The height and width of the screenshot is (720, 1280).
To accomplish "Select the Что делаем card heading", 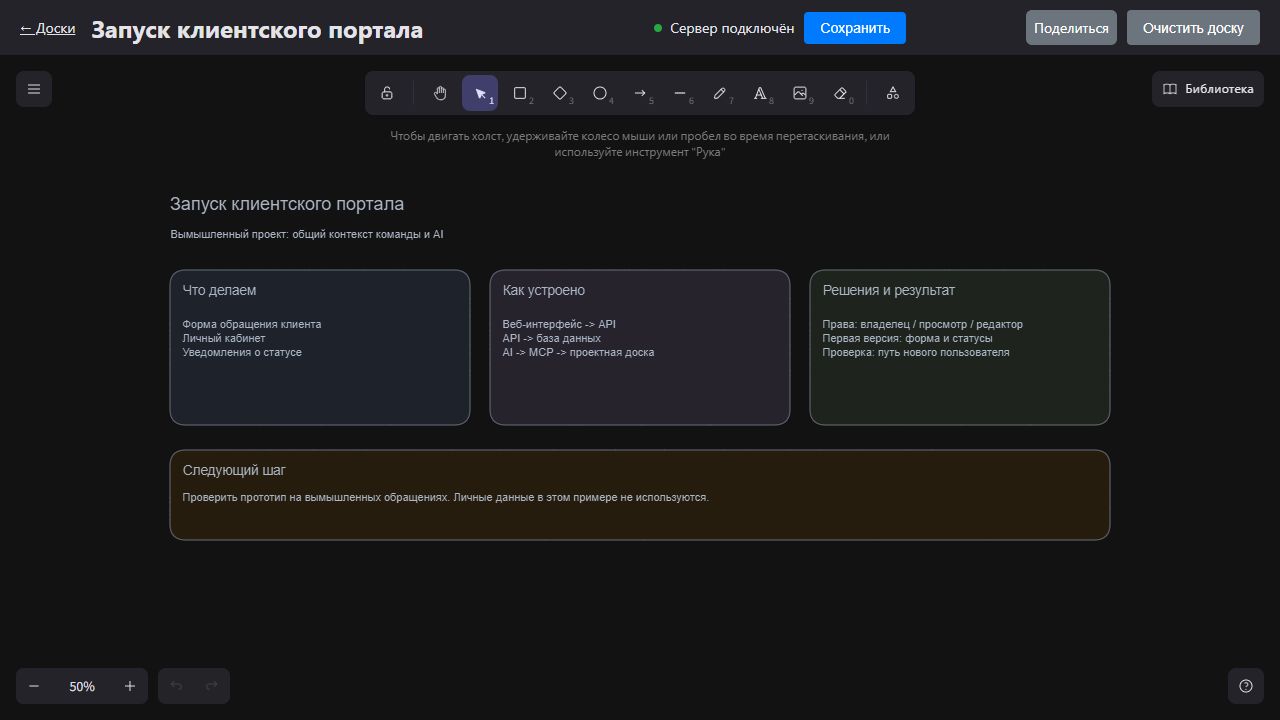I will 219,290.
